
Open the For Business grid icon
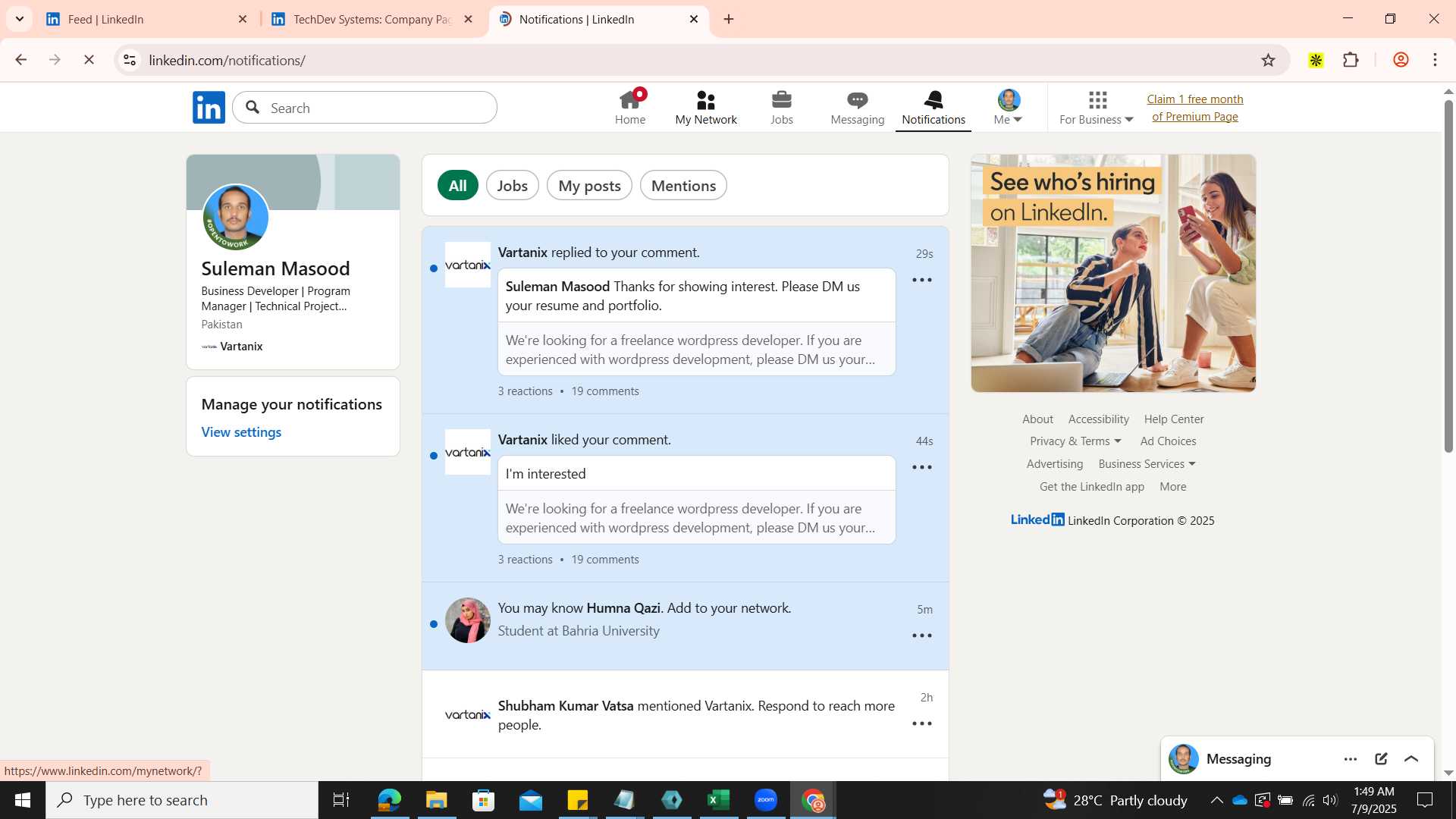[1097, 100]
